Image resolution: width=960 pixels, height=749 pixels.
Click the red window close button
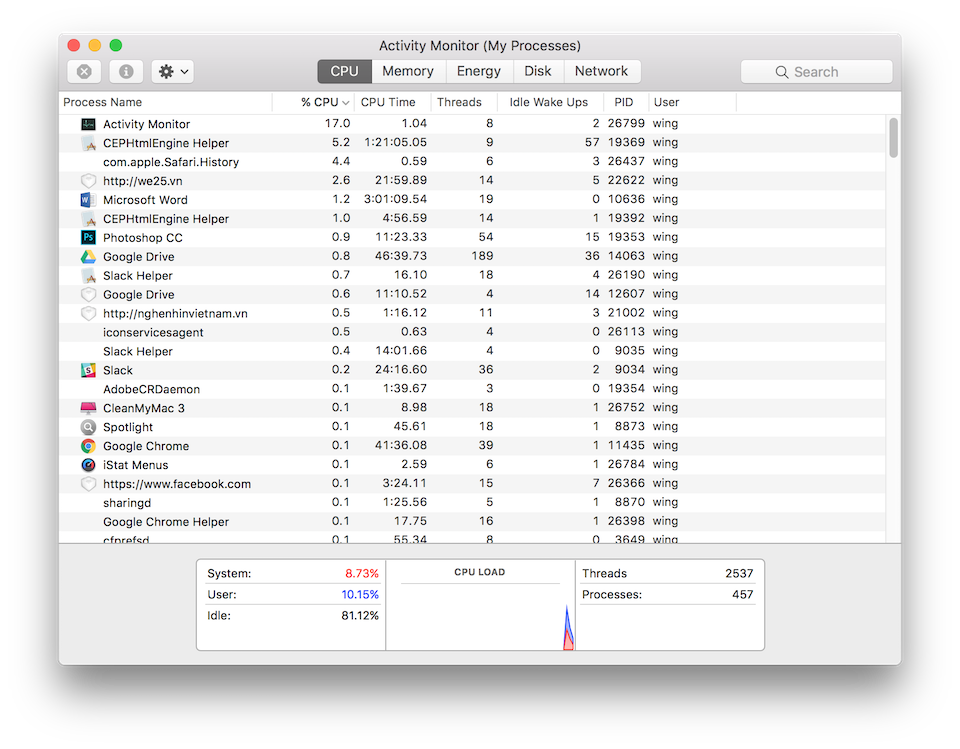[x=74, y=45]
